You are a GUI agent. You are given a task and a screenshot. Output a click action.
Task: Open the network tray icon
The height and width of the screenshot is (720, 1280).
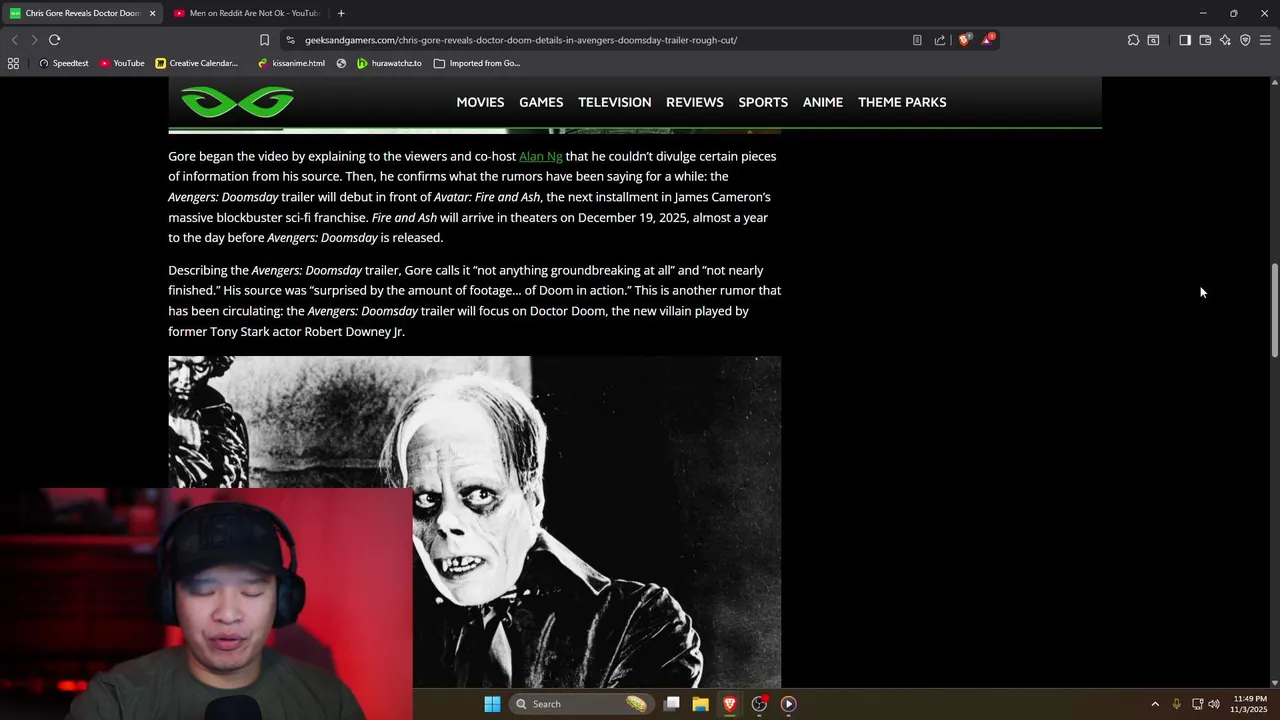click(x=1197, y=704)
